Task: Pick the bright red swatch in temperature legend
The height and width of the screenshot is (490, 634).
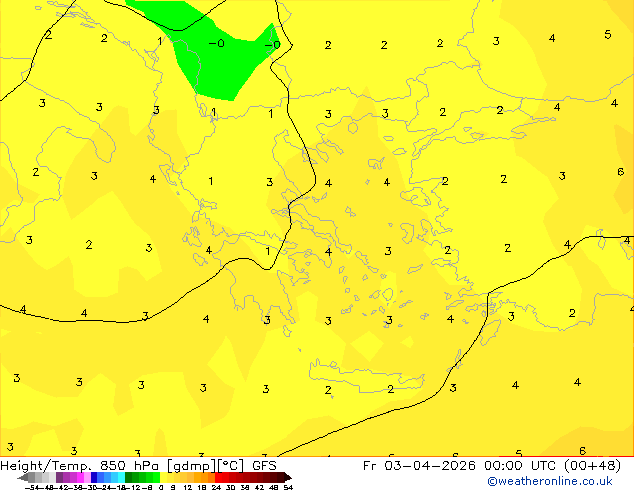Action: click(218, 477)
